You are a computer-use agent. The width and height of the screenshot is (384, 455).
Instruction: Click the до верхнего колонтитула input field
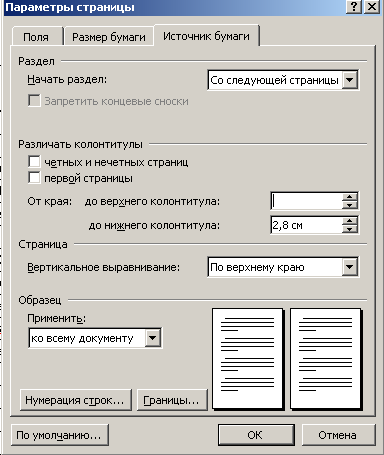pyautogui.click(x=306, y=201)
